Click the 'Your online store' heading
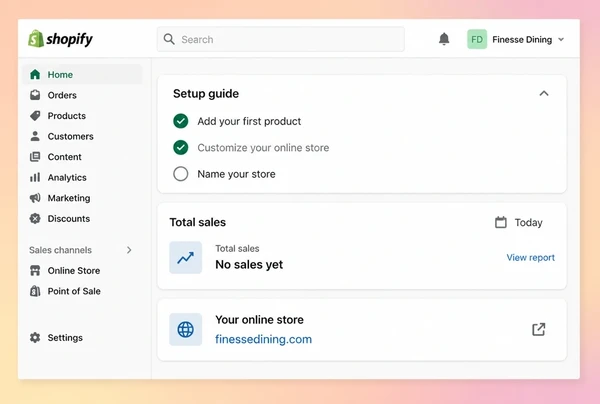The image size is (600, 404). (259, 319)
